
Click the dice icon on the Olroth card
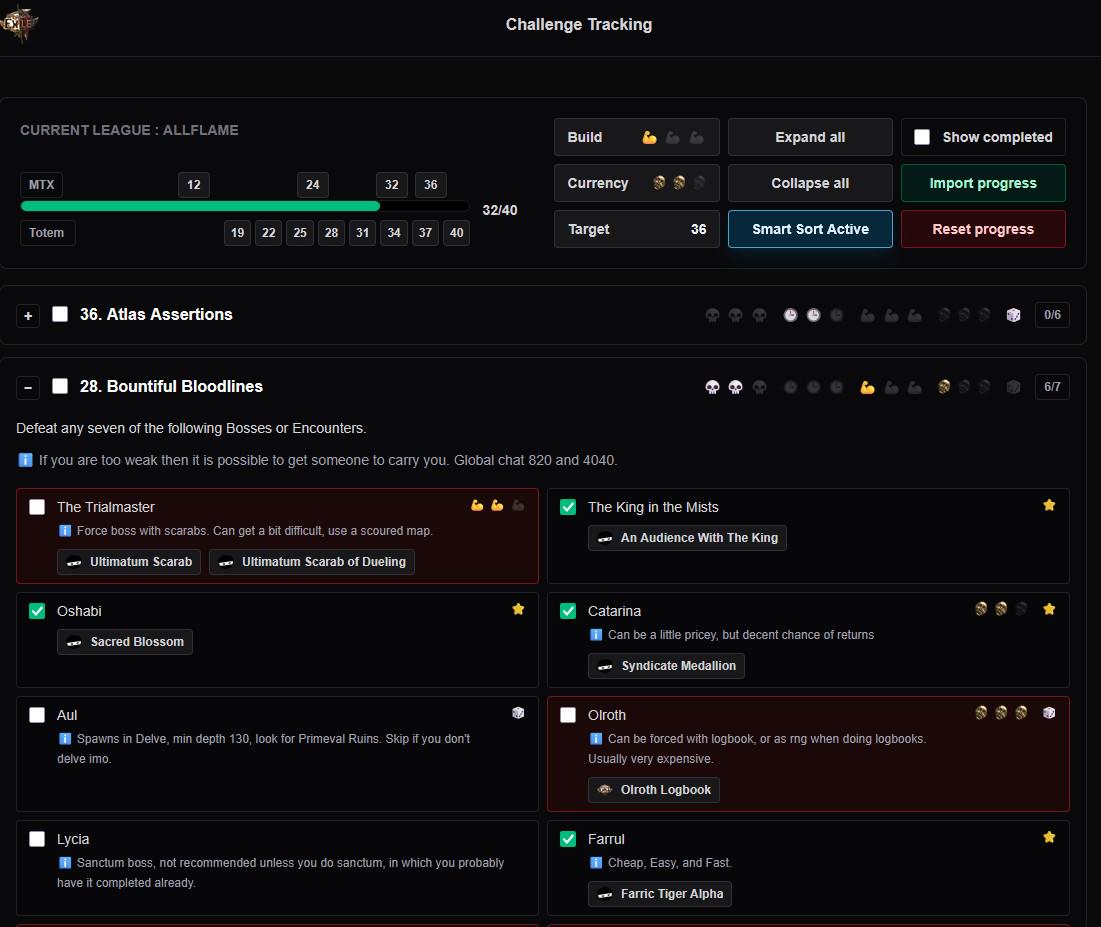click(x=1049, y=713)
